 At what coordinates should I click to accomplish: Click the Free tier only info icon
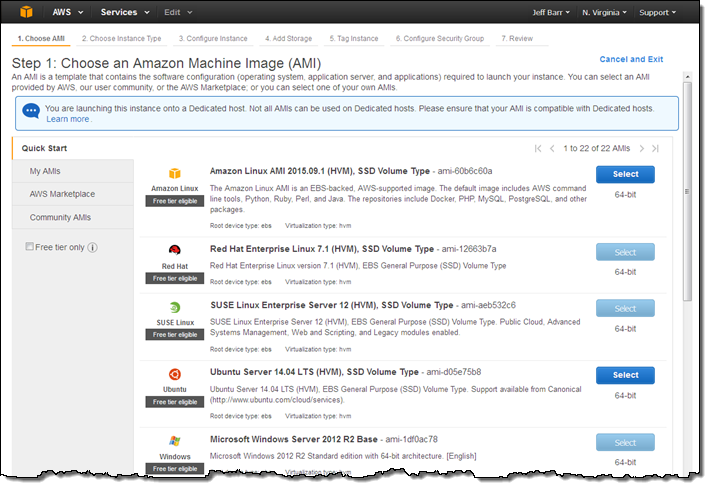[x=92, y=247]
